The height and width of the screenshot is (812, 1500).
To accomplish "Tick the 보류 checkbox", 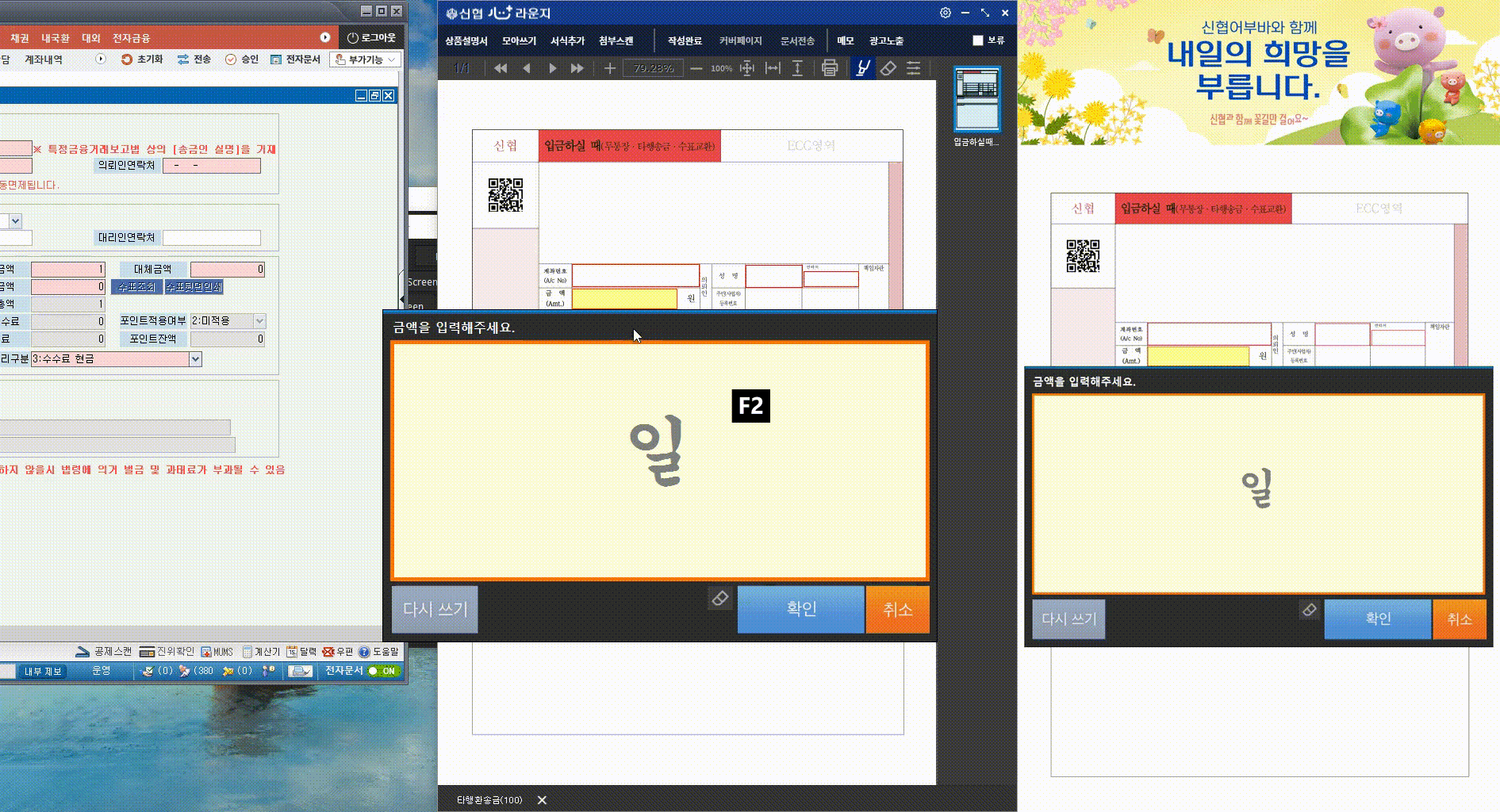I will pyautogui.click(x=978, y=40).
